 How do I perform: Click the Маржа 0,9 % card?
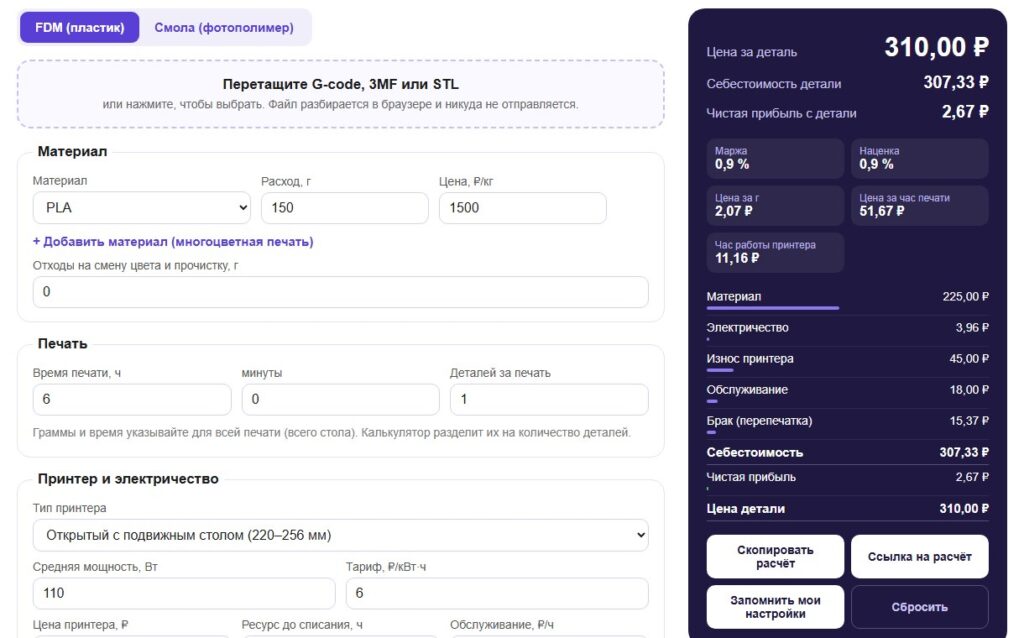point(775,158)
